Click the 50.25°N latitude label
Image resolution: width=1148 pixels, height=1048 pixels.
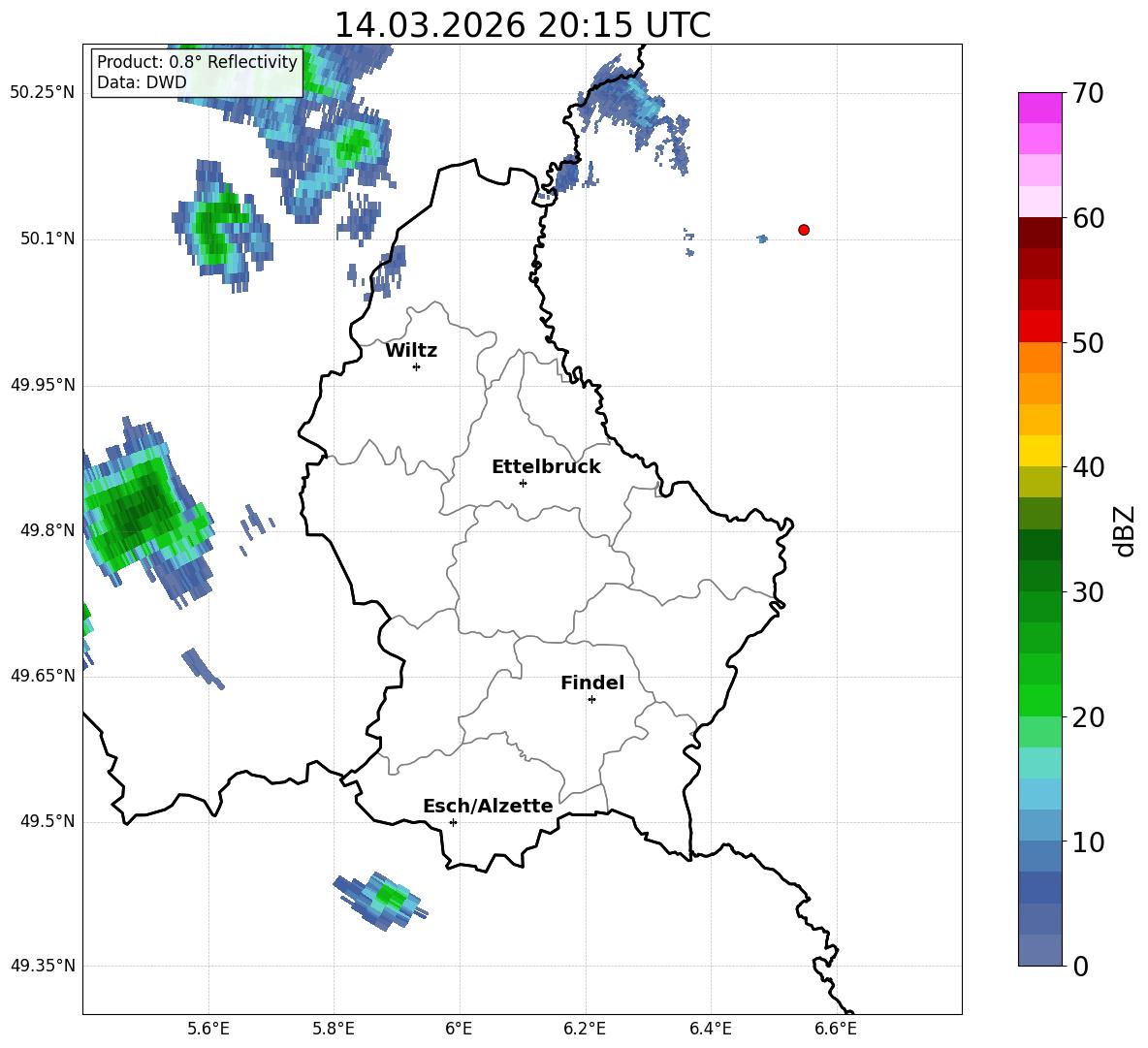[x=43, y=93]
